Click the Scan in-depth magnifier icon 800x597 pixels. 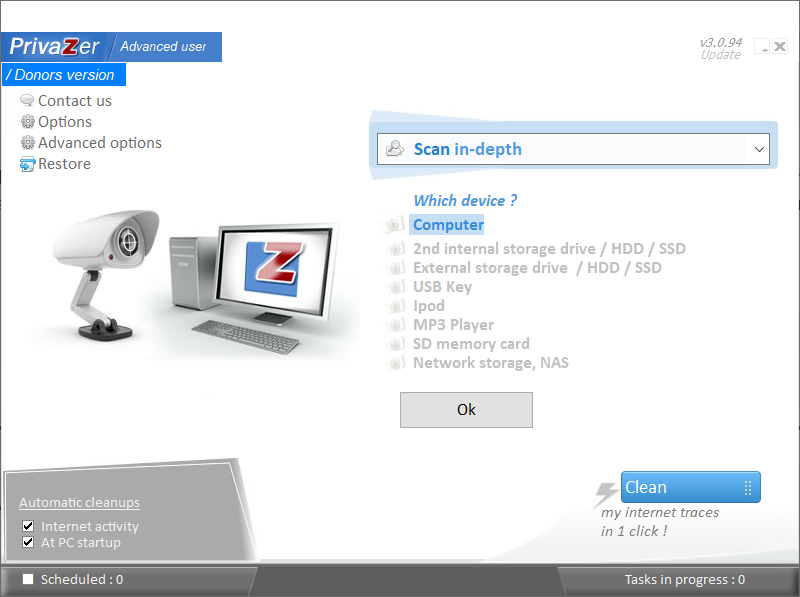[x=395, y=149]
